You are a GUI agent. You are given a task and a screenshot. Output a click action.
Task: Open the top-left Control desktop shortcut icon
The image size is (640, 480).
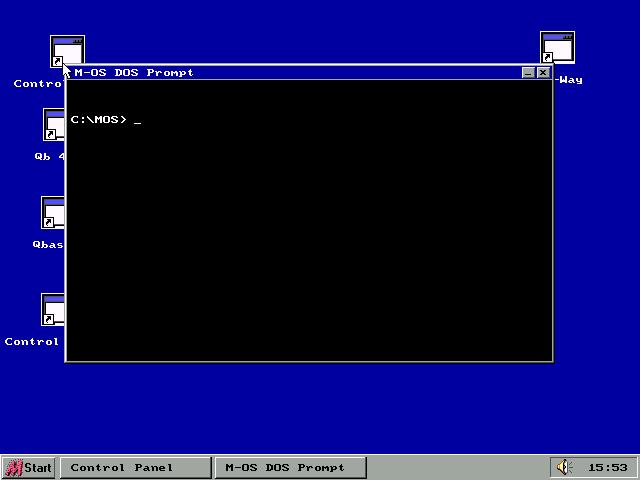point(66,50)
